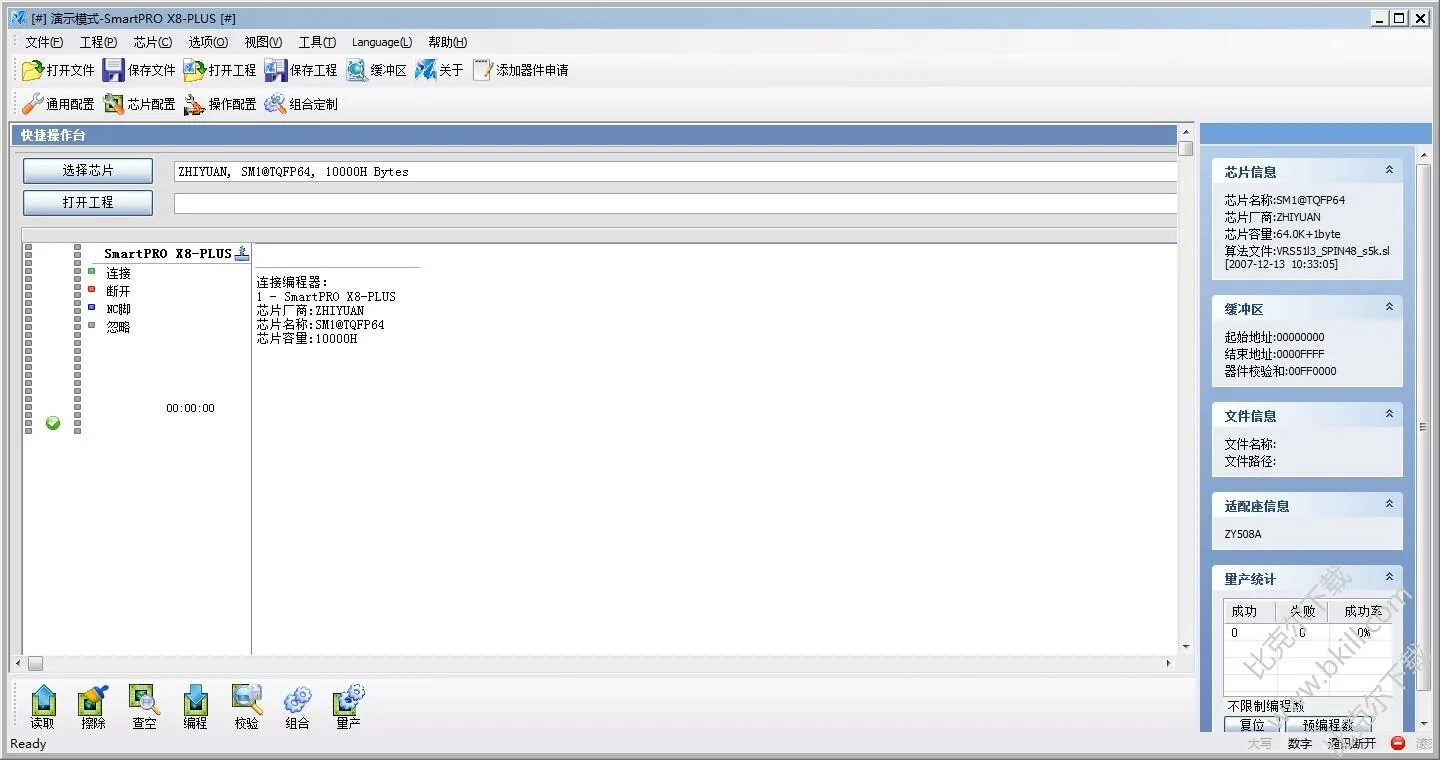The image size is (1440, 760).
Task: Click the 查空 blank check icon
Action: click(145, 707)
